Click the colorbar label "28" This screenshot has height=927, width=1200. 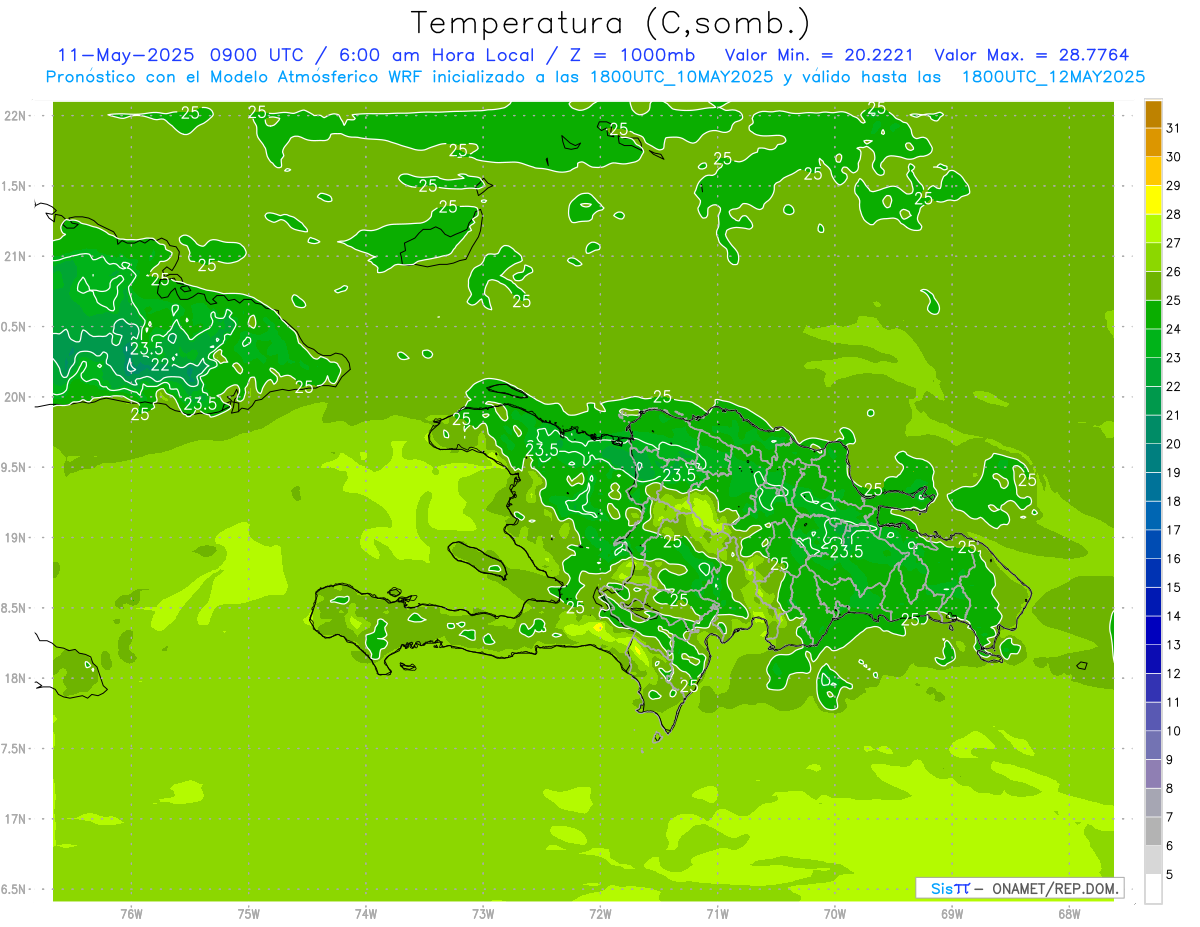(x=1173, y=214)
